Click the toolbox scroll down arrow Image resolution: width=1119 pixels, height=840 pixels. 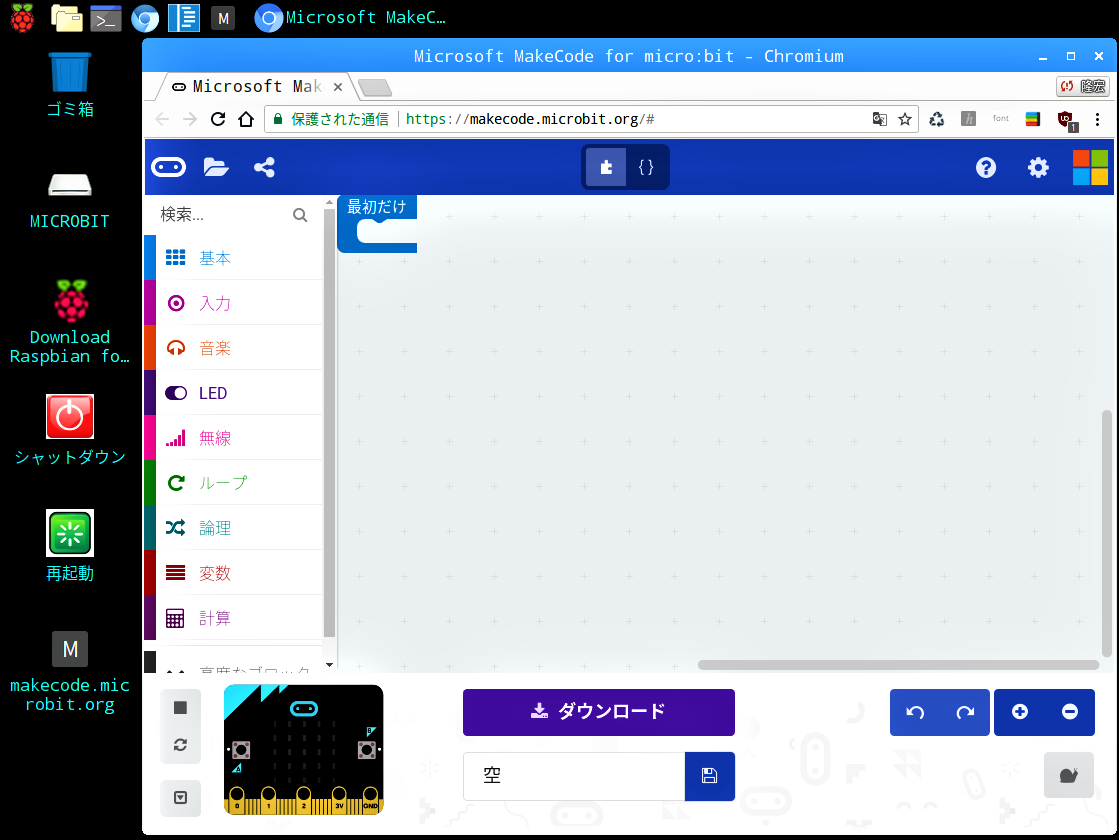329,664
